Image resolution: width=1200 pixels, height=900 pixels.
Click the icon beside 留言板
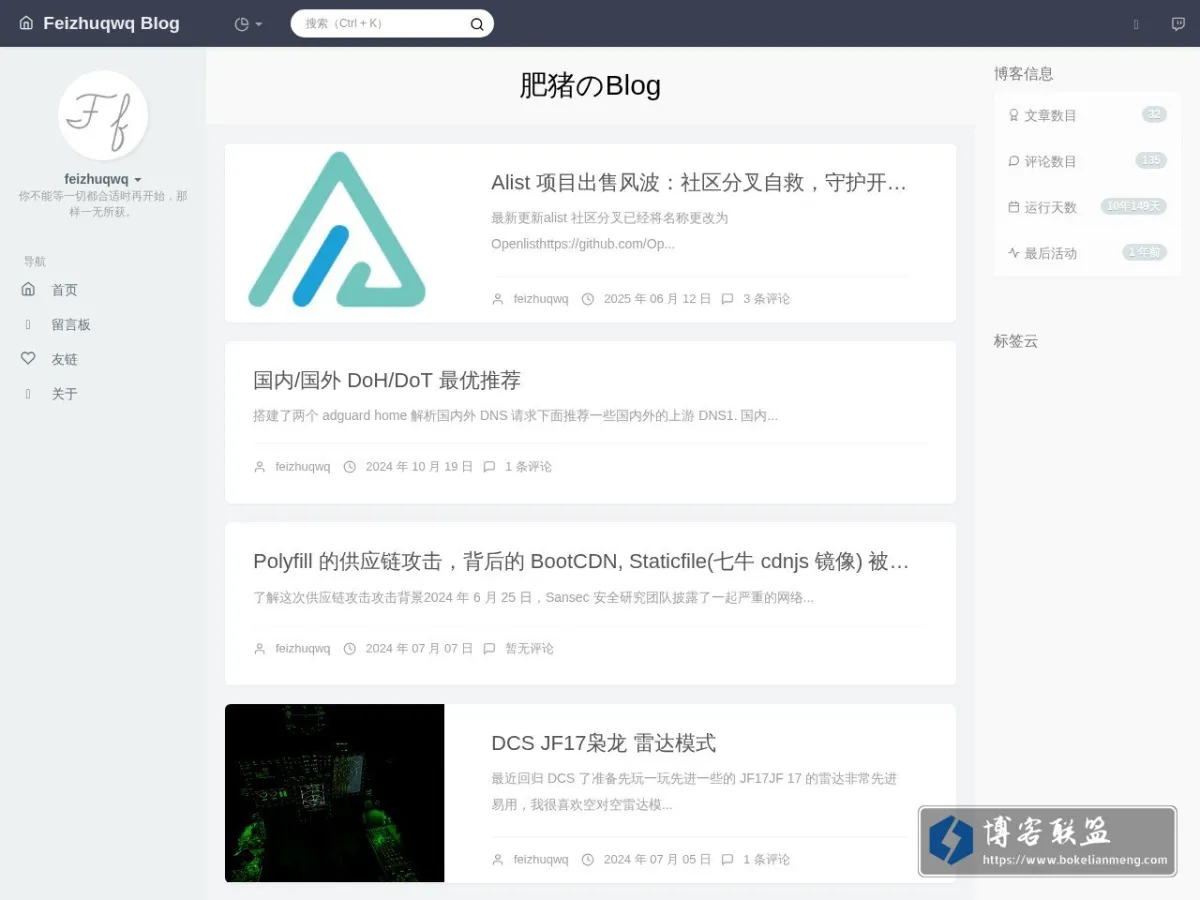(x=28, y=325)
